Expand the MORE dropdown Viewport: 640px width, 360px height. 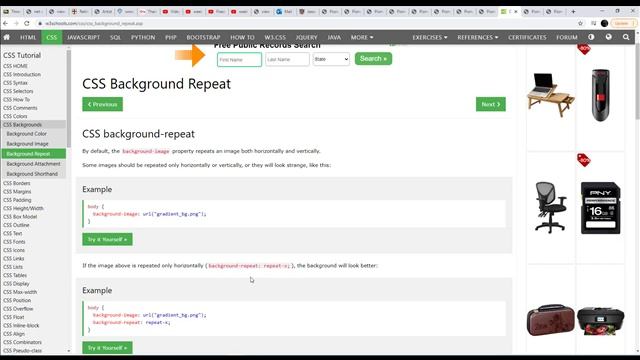[362, 37]
